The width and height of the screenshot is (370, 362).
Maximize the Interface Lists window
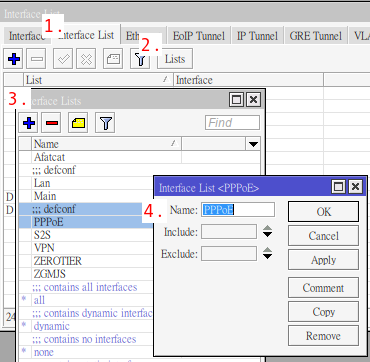coord(237,100)
